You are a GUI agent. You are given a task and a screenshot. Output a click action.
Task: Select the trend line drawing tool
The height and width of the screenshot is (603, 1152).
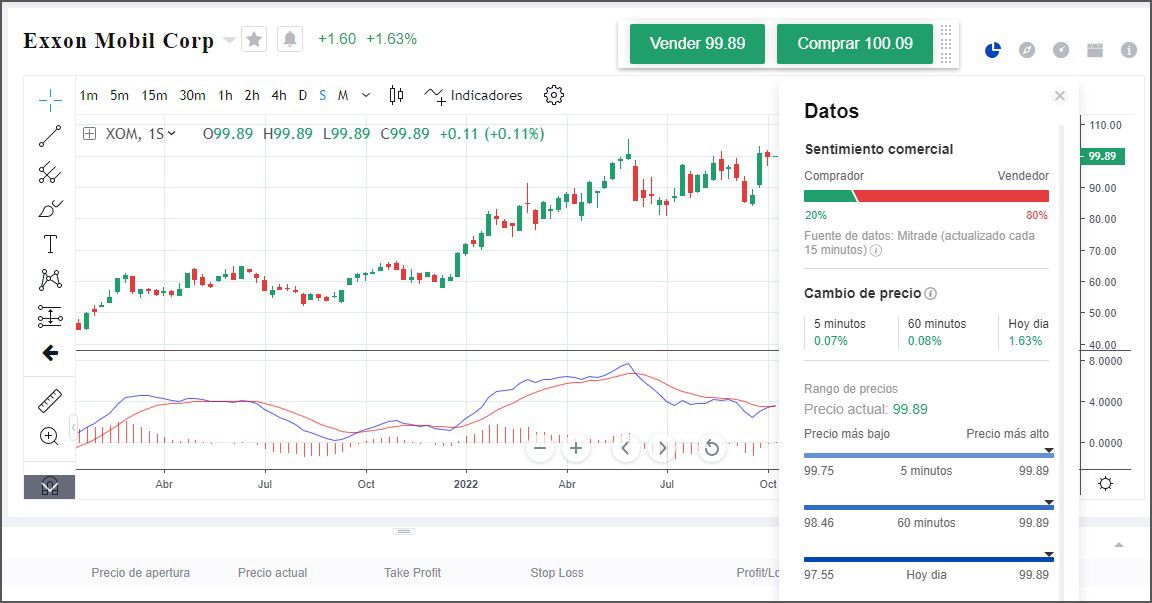[48, 134]
